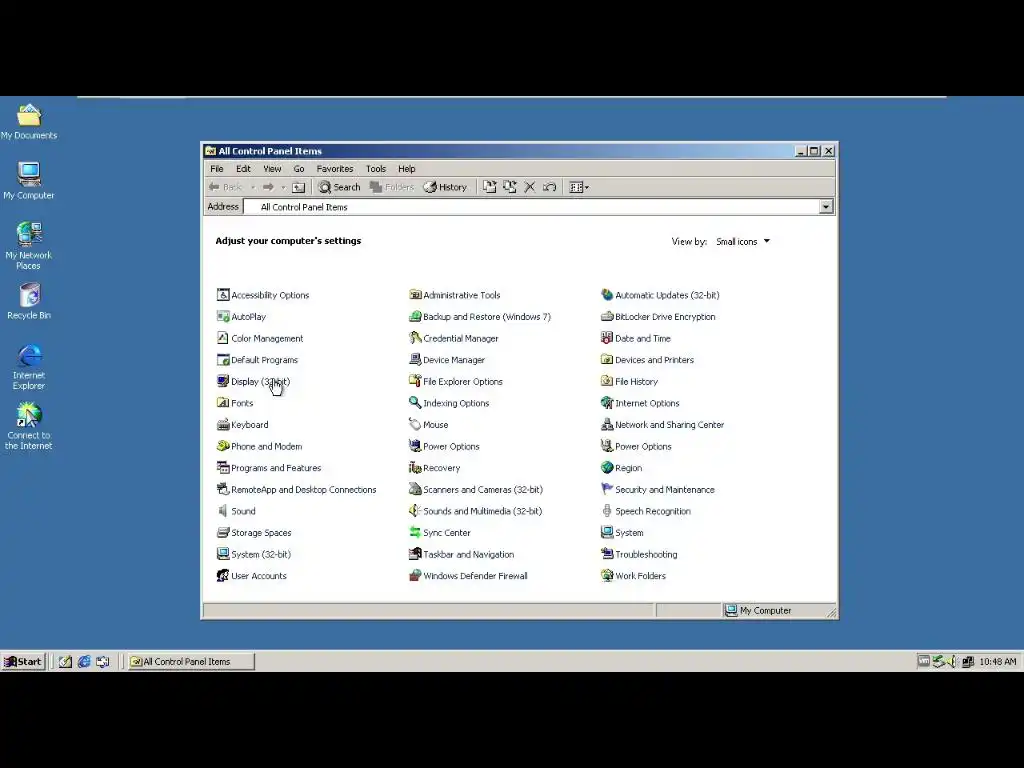This screenshot has height=768, width=1024.
Task: Click the File Explorer Options link
Action: (x=462, y=381)
